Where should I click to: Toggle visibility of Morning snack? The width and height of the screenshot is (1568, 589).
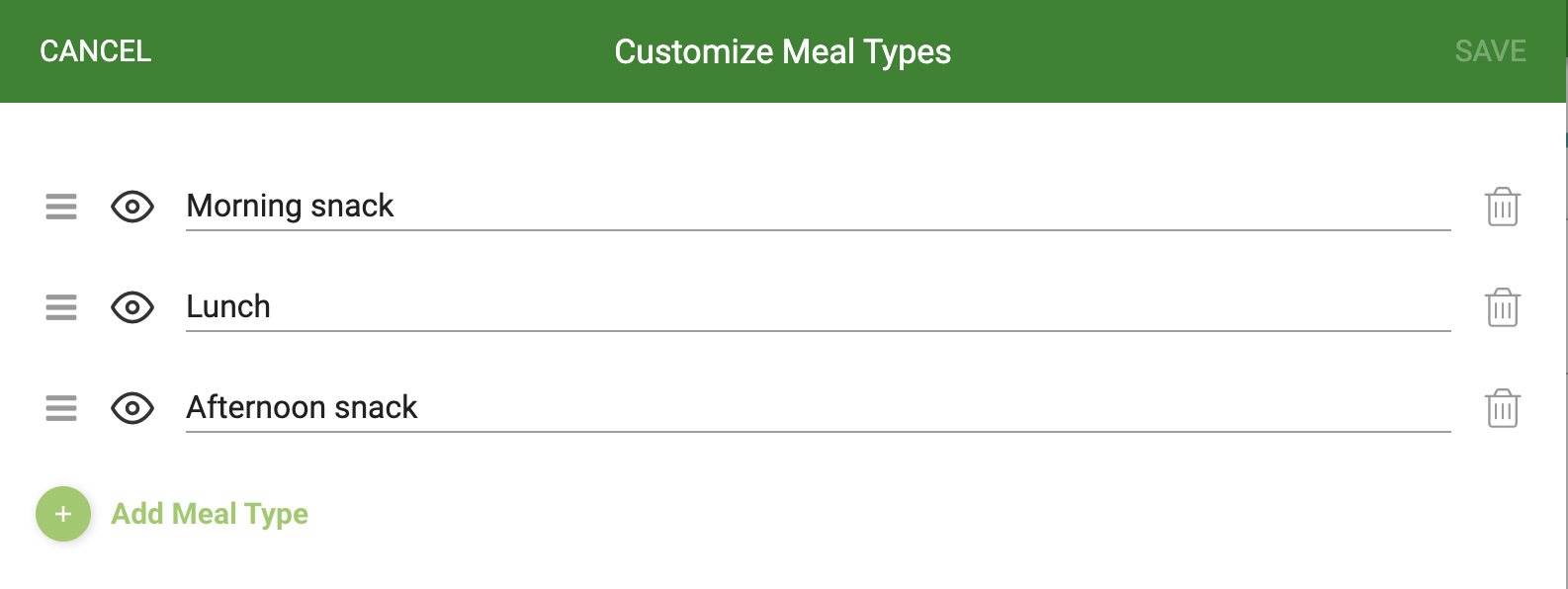coord(132,207)
